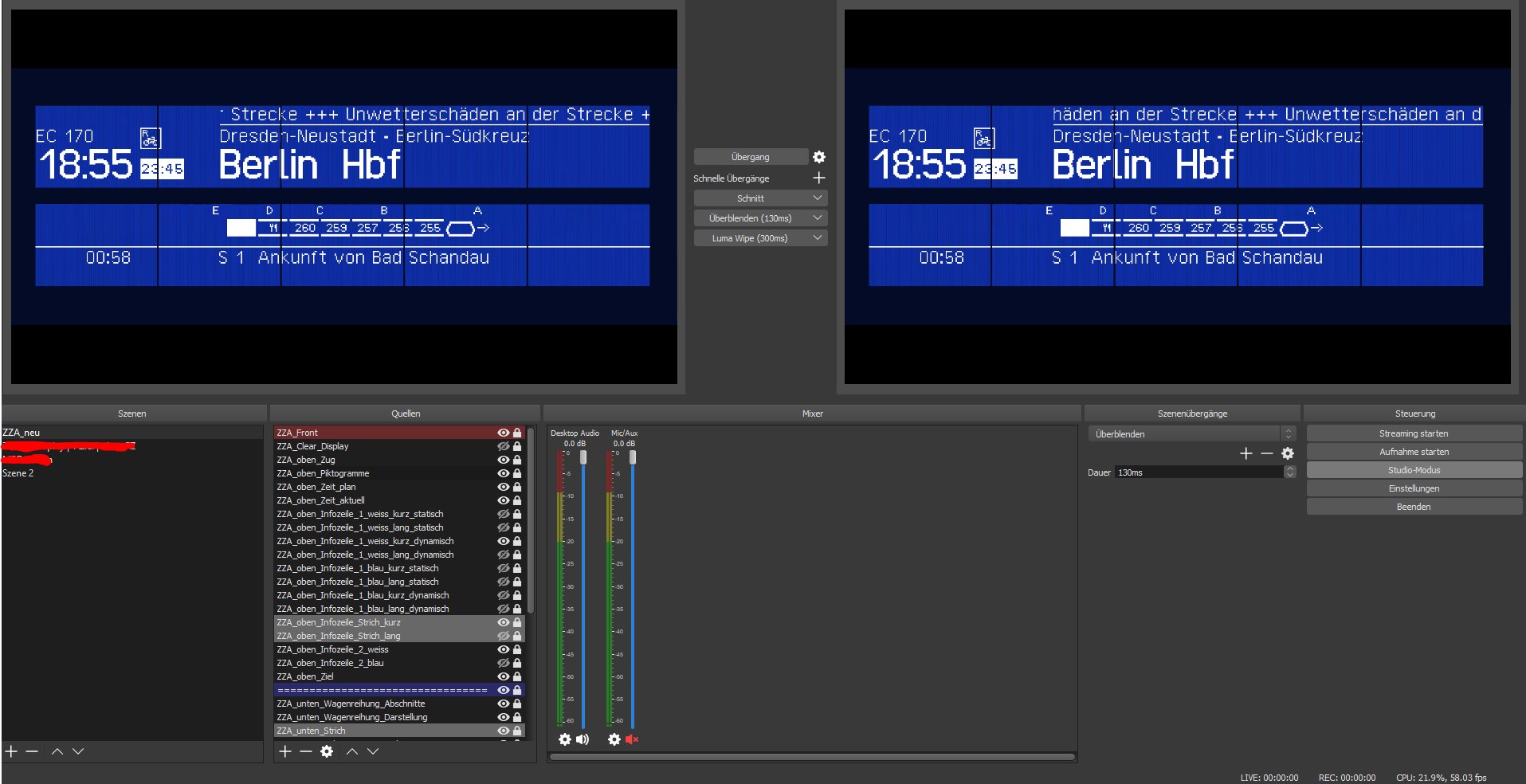Add a scene transition with the plus icon

pyautogui.click(x=1246, y=453)
